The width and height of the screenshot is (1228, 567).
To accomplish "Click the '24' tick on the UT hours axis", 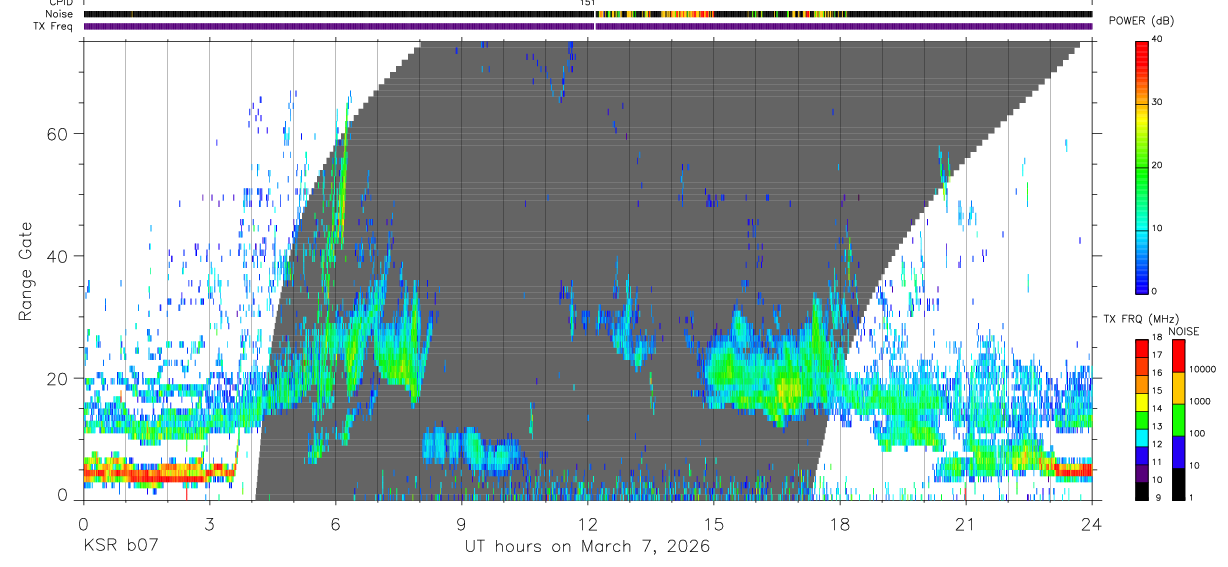I will click(x=1091, y=523).
